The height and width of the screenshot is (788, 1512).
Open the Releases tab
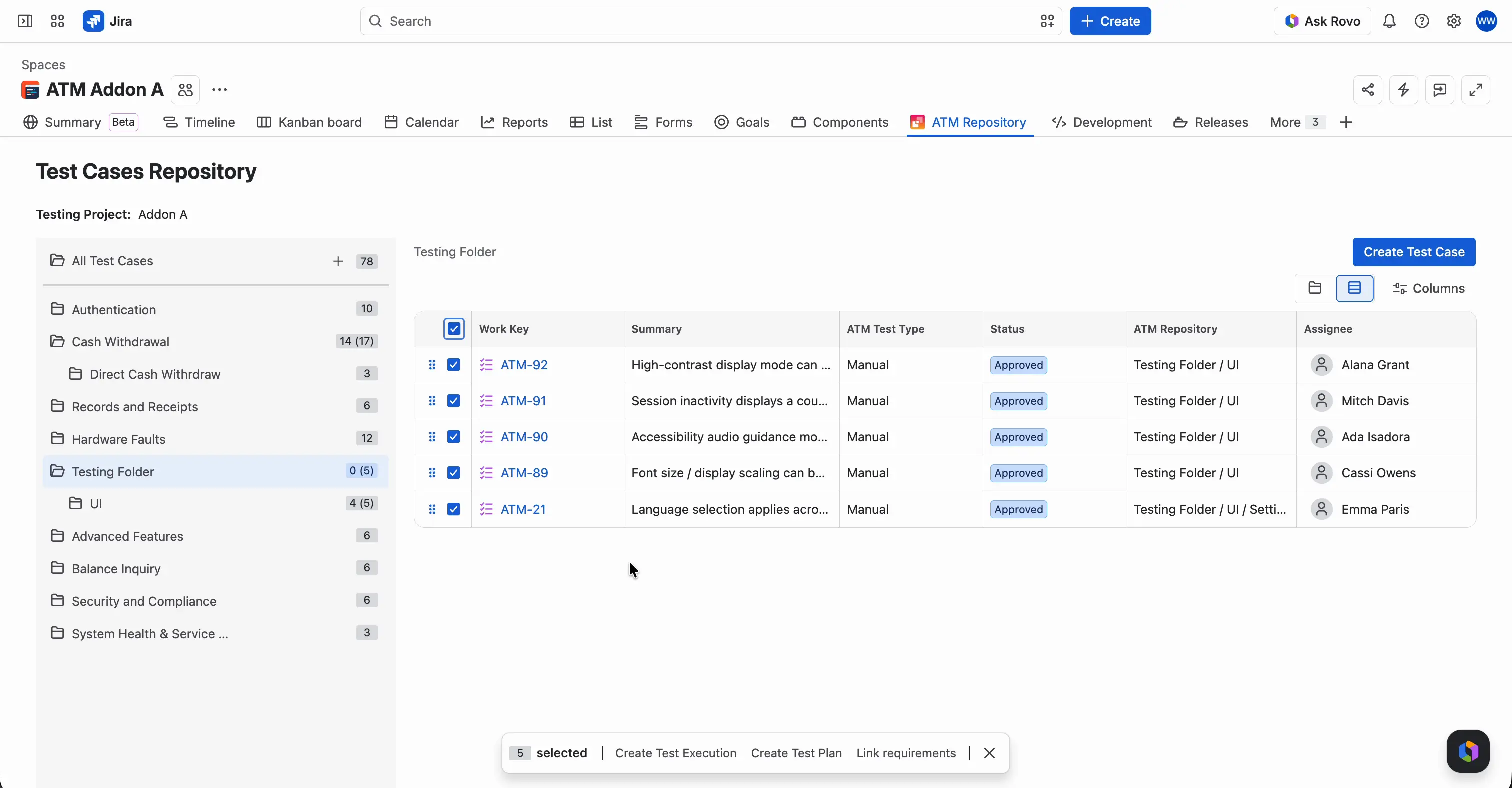coord(1210,122)
